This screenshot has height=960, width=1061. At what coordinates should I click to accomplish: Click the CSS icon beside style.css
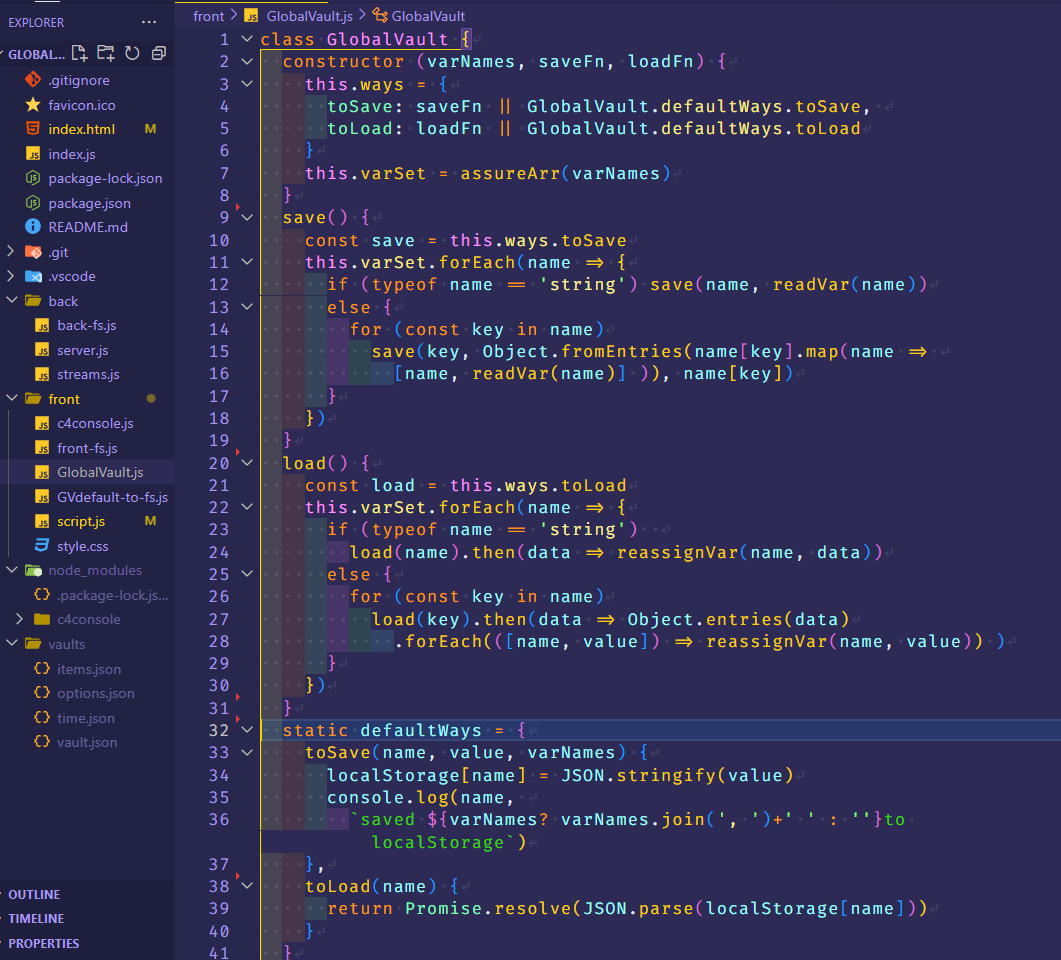[42, 545]
